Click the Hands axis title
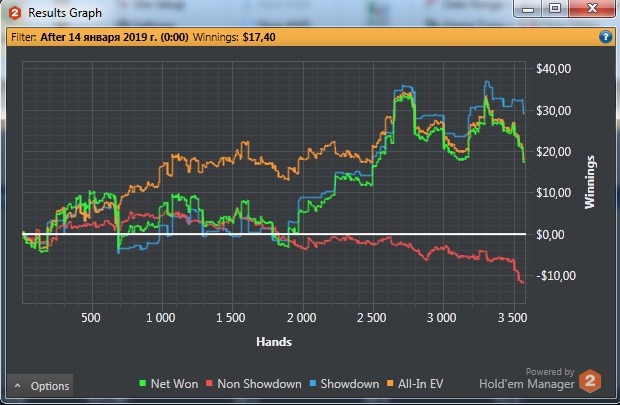 (x=274, y=342)
